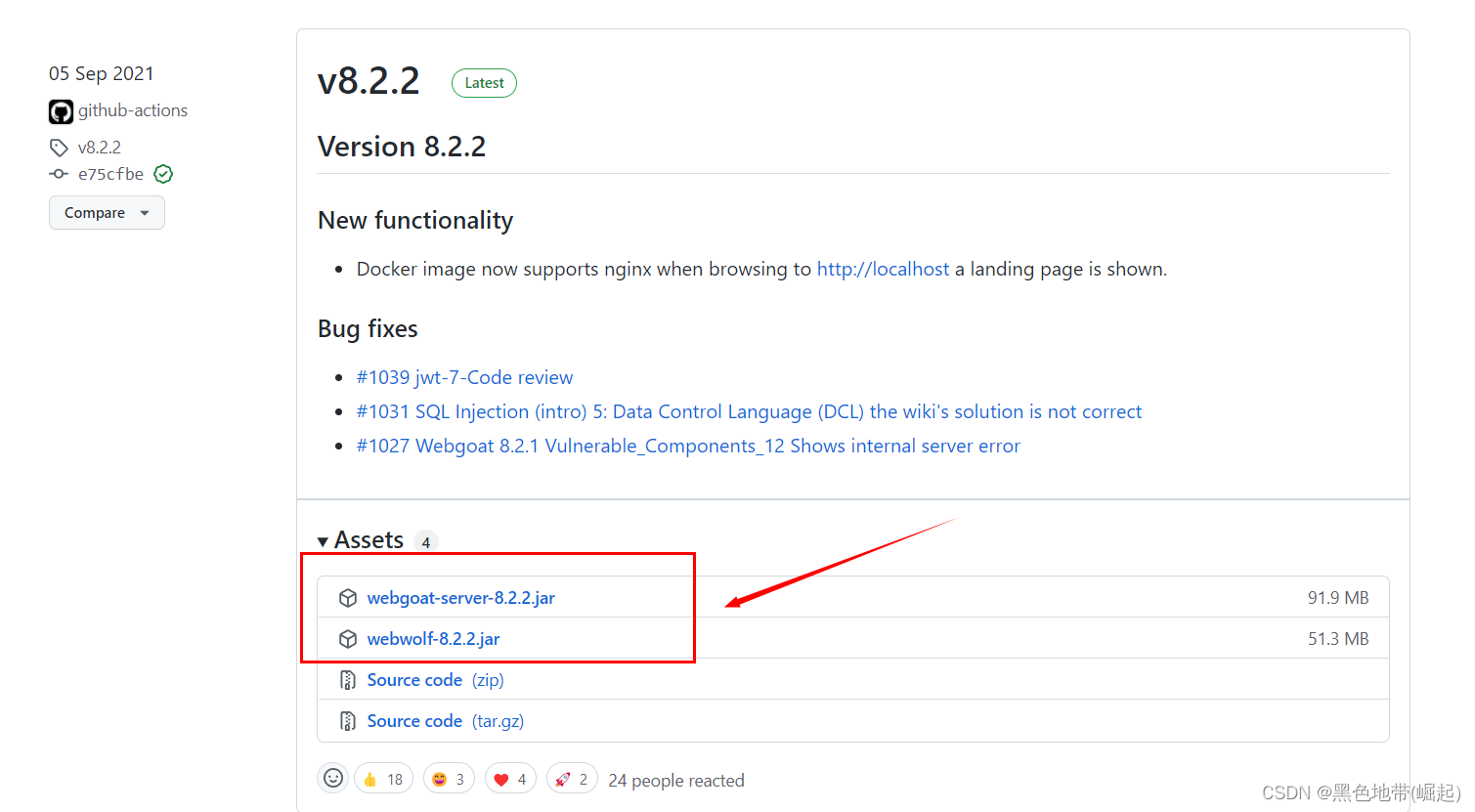Toggle the rocket reaction with 2
The width and height of the screenshot is (1475, 812).
572,779
